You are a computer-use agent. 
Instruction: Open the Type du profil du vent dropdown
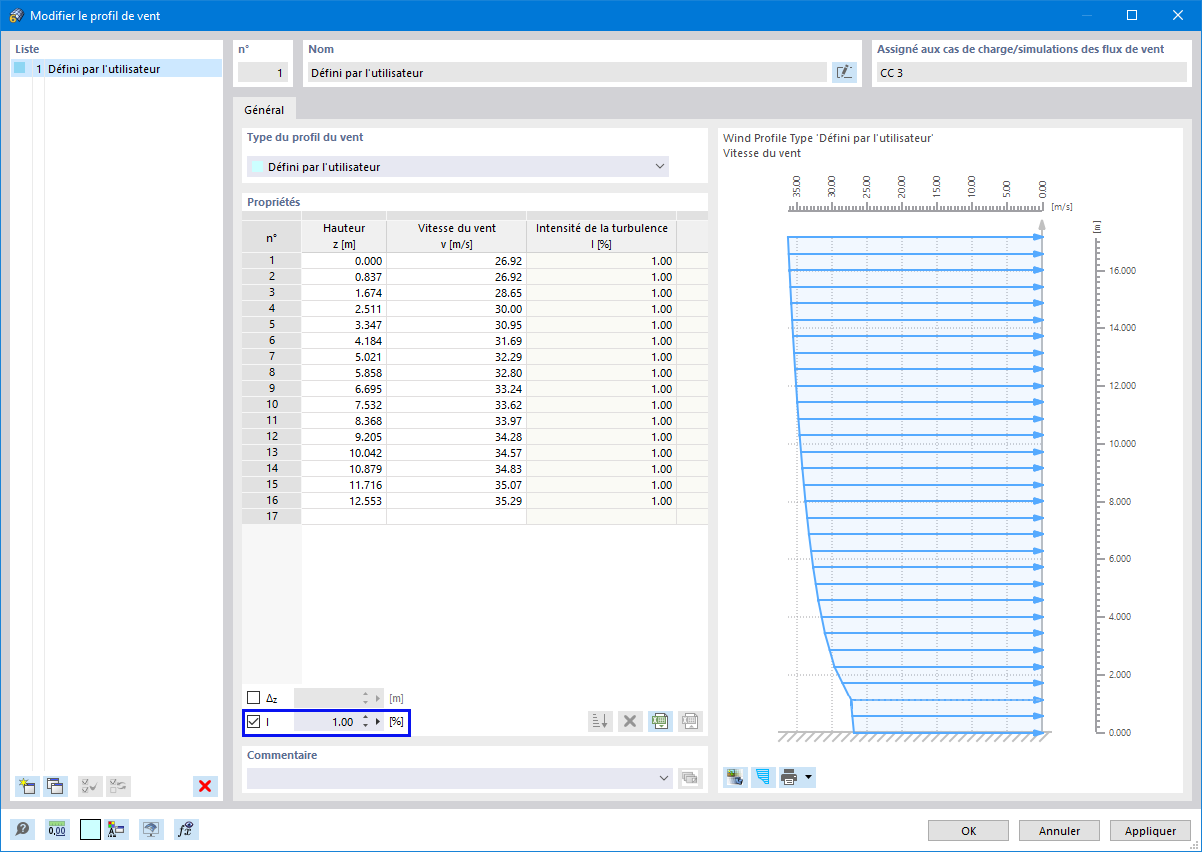pyautogui.click(x=457, y=167)
